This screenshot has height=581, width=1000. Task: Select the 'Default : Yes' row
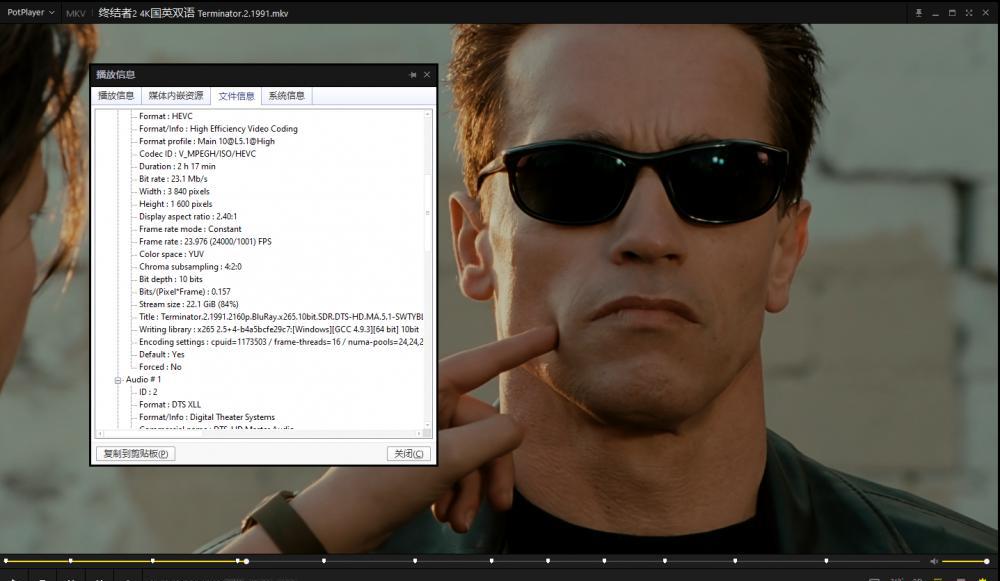[161, 355]
